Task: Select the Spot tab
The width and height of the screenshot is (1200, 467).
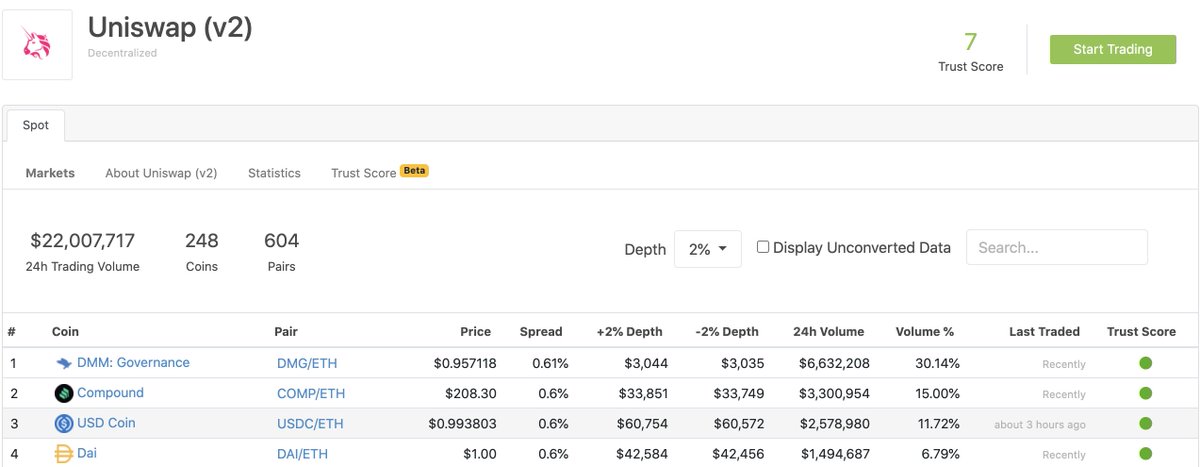Action: click(x=36, y=127)
